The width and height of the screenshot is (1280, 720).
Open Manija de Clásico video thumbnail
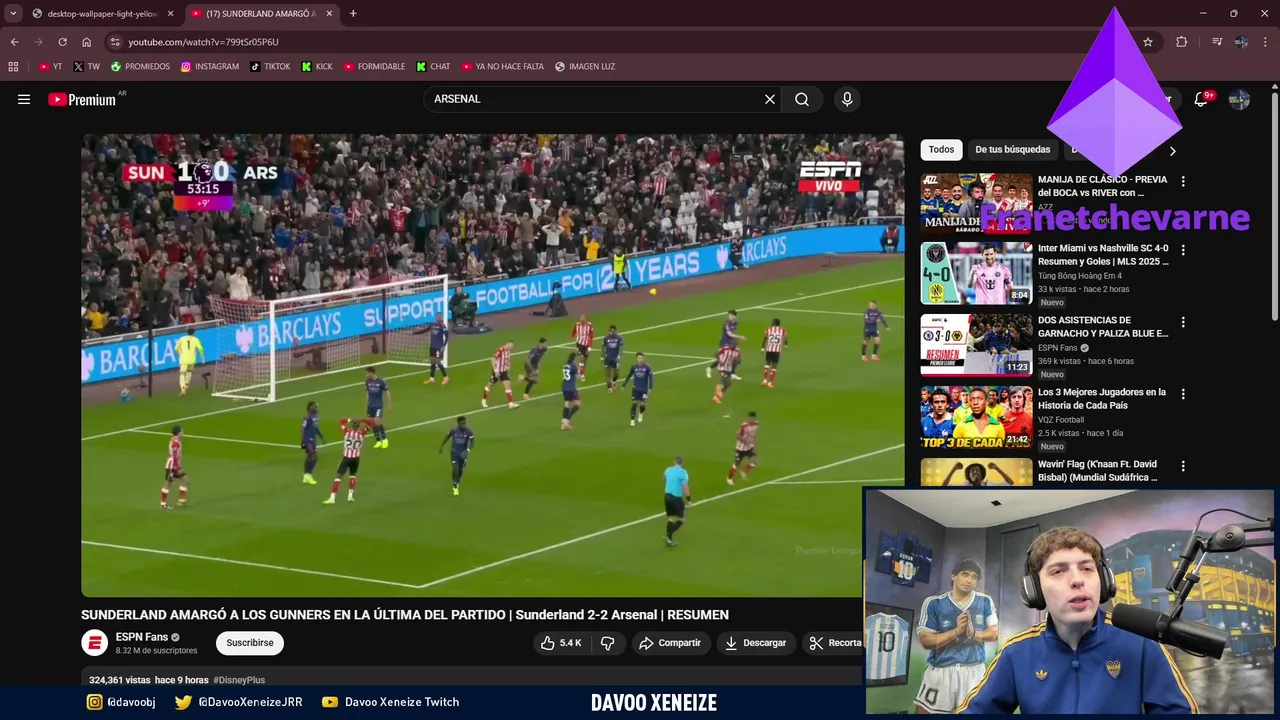(976, 204)
